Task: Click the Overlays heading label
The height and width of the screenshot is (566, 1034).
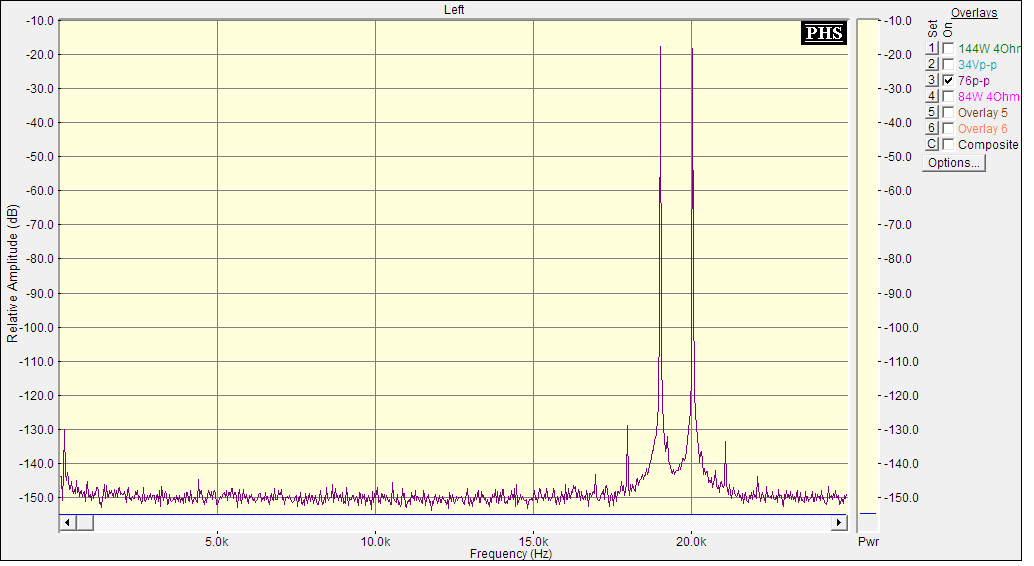Action: tap(973, 13)
